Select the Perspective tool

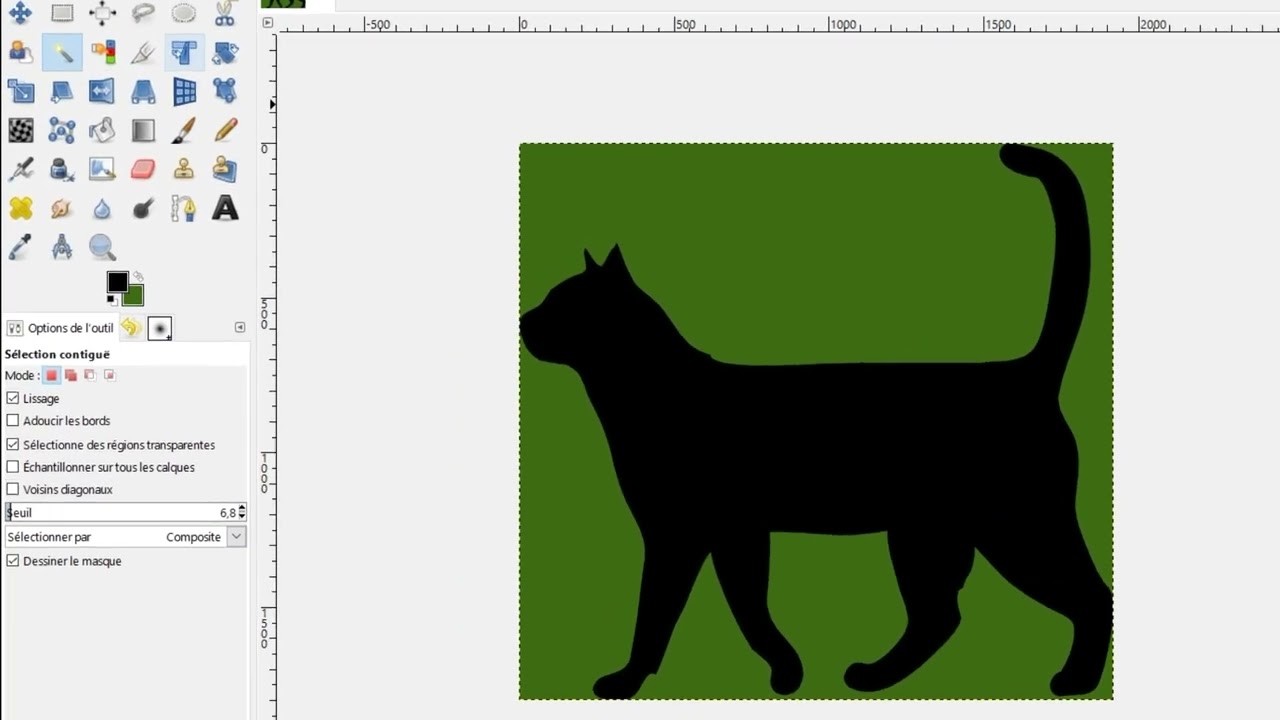143,91
